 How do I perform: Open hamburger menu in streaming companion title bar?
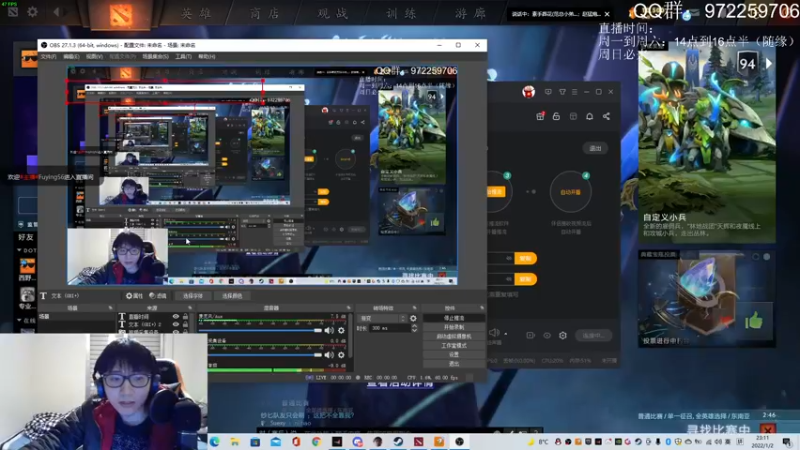coord(574,92)
